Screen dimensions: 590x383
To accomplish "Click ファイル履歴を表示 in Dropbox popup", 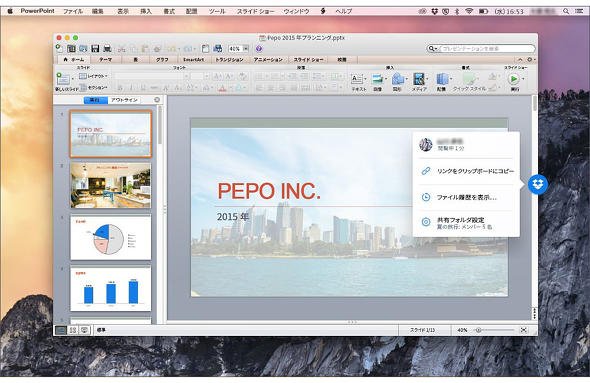I will pos(466,197).
